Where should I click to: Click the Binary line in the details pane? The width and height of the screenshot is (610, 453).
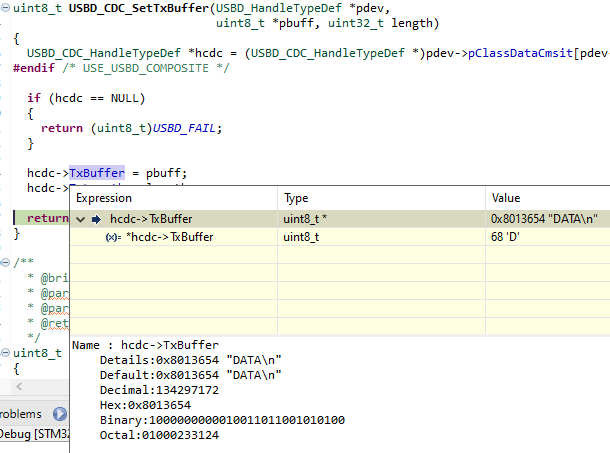pos(222,420)
